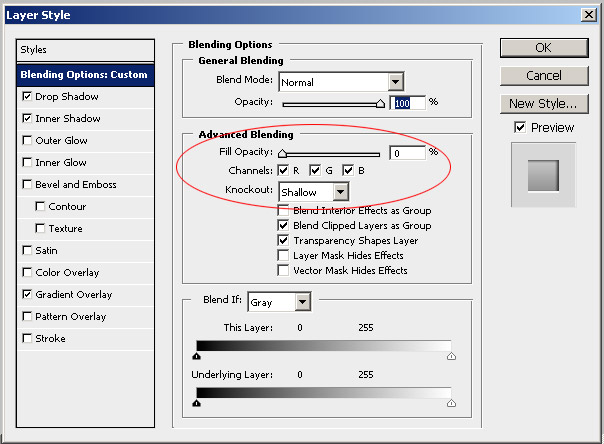Viewport: 604px width, 444px height.
Task: Click the Underlying Layer gradient bar
Action: click(x=324, y=392)
